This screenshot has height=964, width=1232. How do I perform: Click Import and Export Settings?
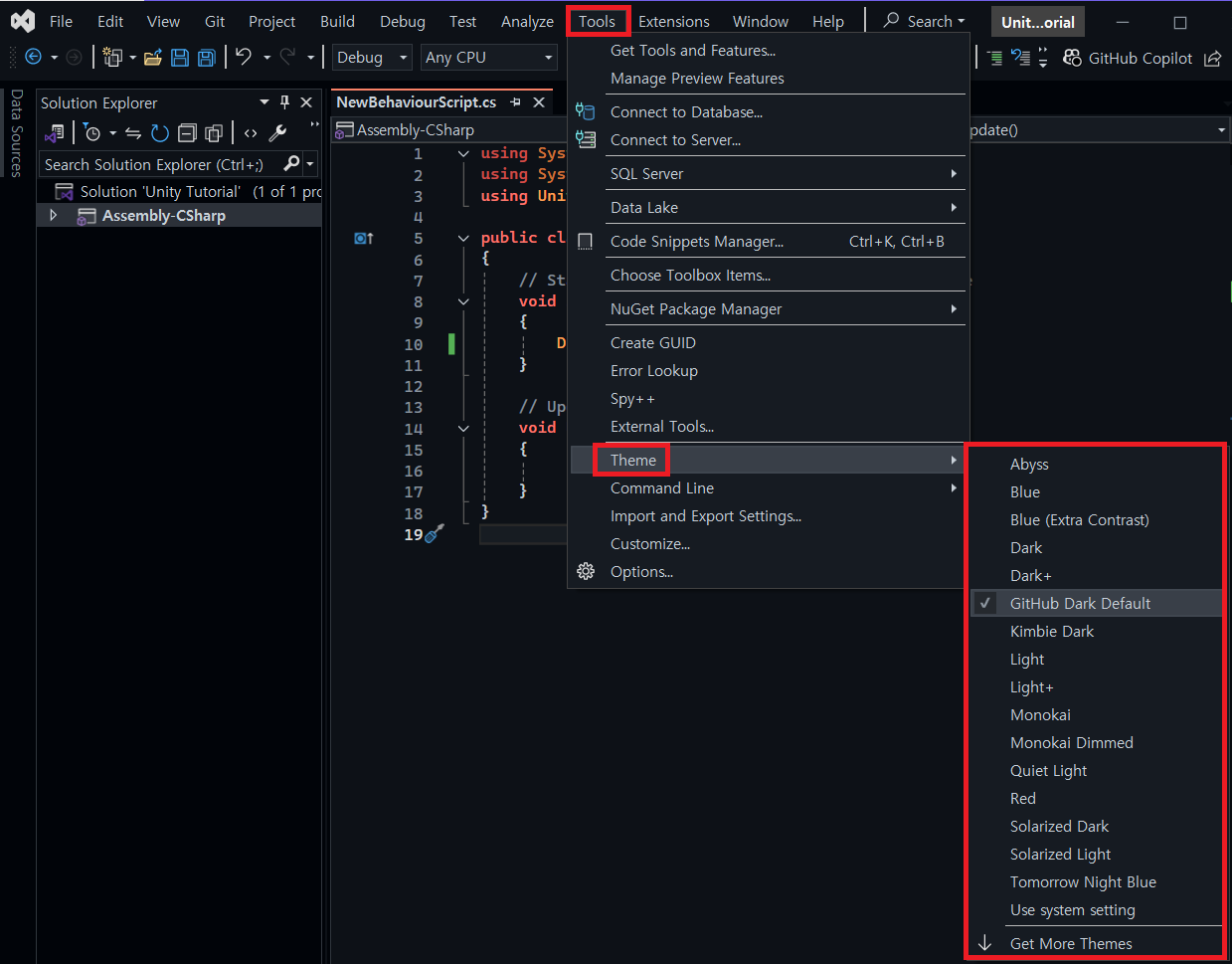(x=768, y=515)
